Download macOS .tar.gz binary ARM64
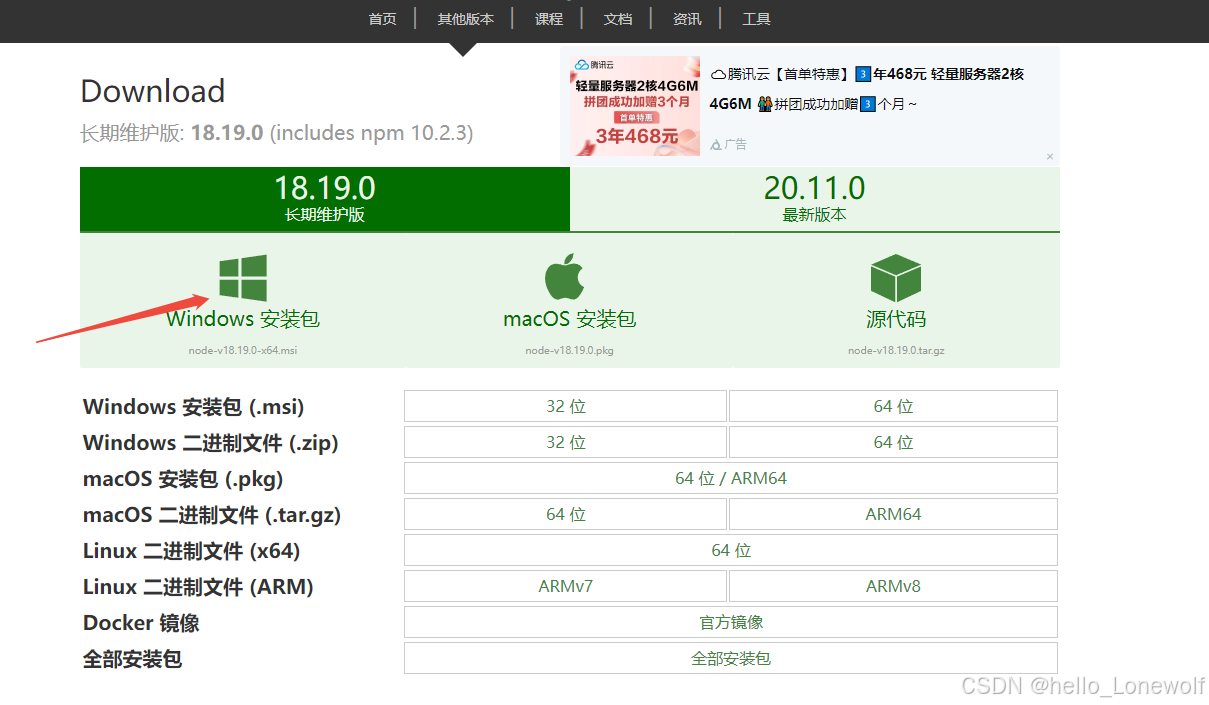This screenshot has width=1209, height=705. tap(893, 514)
